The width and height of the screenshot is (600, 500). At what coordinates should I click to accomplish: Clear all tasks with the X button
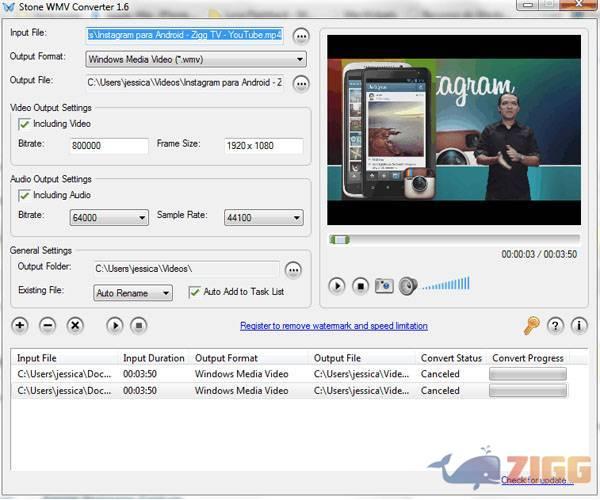pyautogui.click(x=75, y=326)
